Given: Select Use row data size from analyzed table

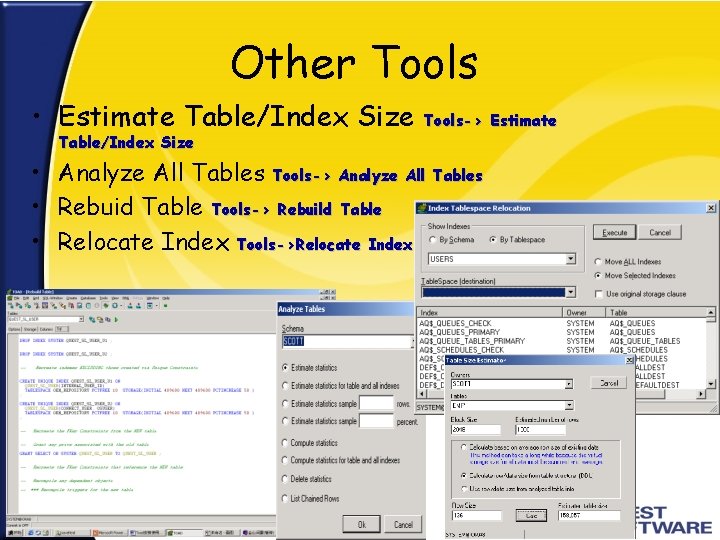Looking at the screenshot, I should (464, 489).
